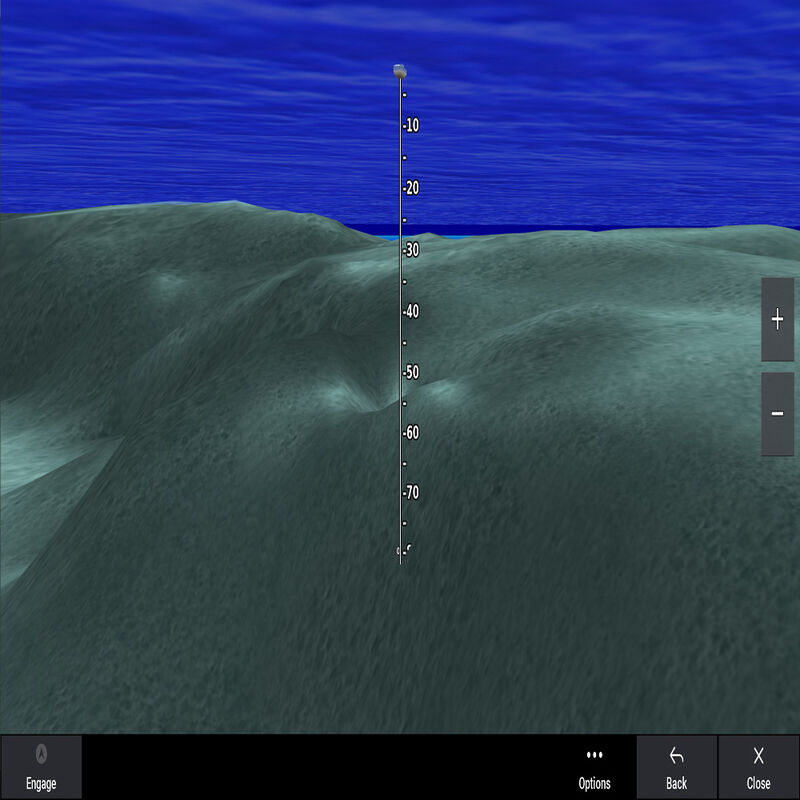
Task: Open the Options menu
Action: point(596,770)
